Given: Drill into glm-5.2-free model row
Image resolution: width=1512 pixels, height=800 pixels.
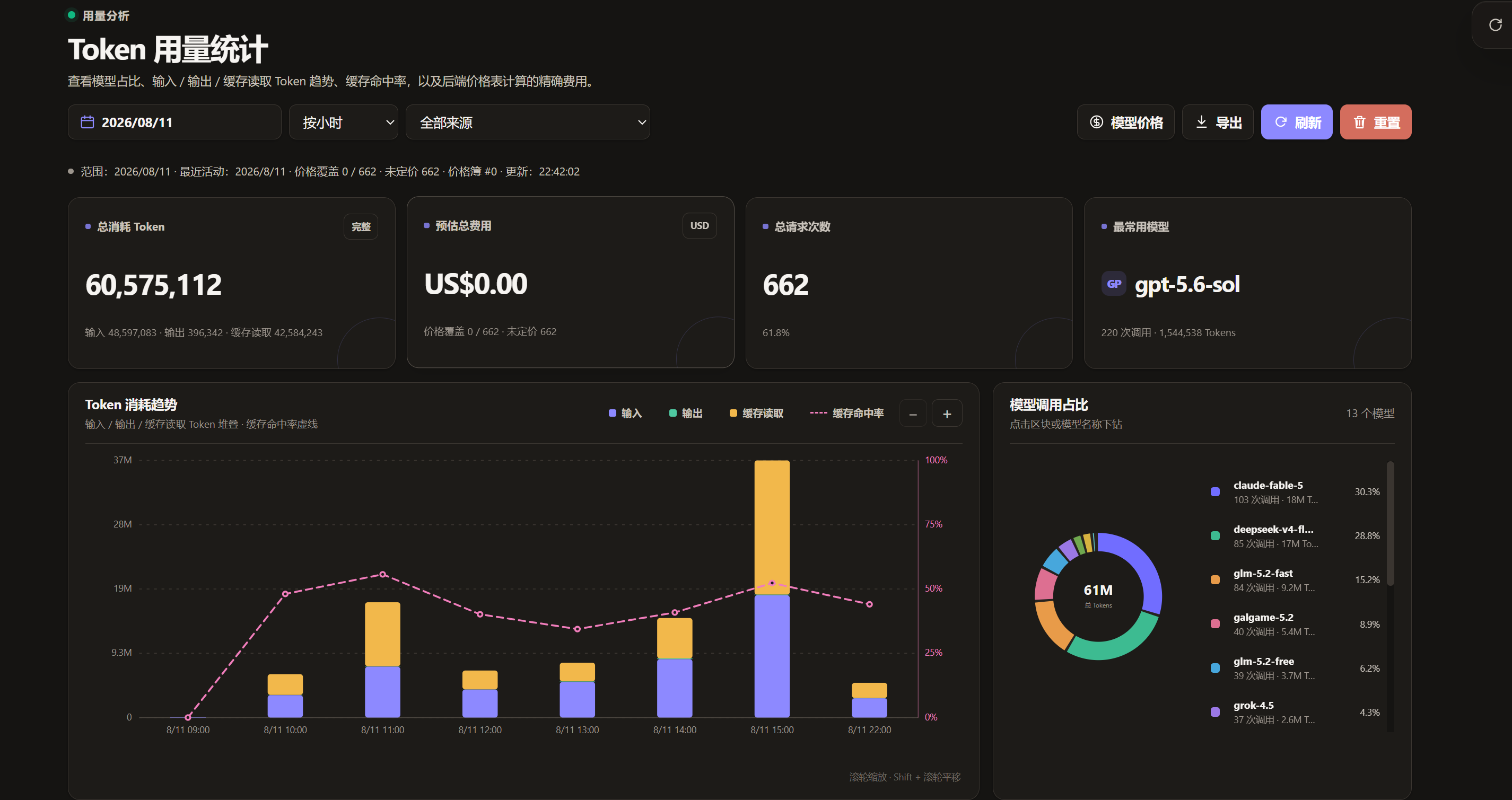Looking at the screenshot, I should coord(1295,668).
